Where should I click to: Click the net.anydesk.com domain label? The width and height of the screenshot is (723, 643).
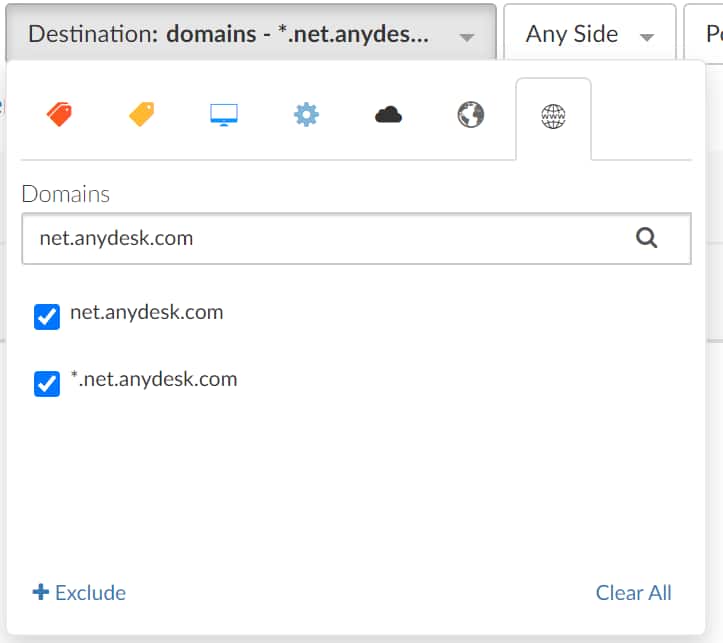[x=146, y=312]
